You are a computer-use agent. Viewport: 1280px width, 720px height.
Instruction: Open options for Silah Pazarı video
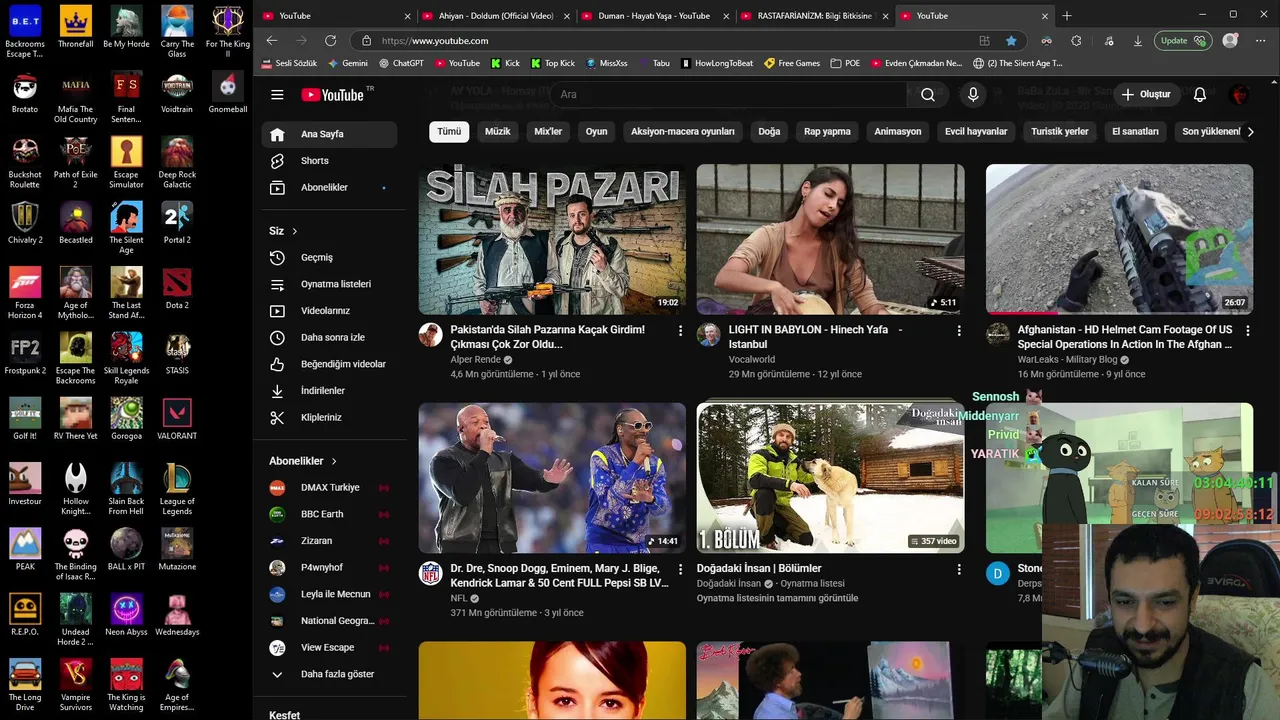click(x=681, y=330)
